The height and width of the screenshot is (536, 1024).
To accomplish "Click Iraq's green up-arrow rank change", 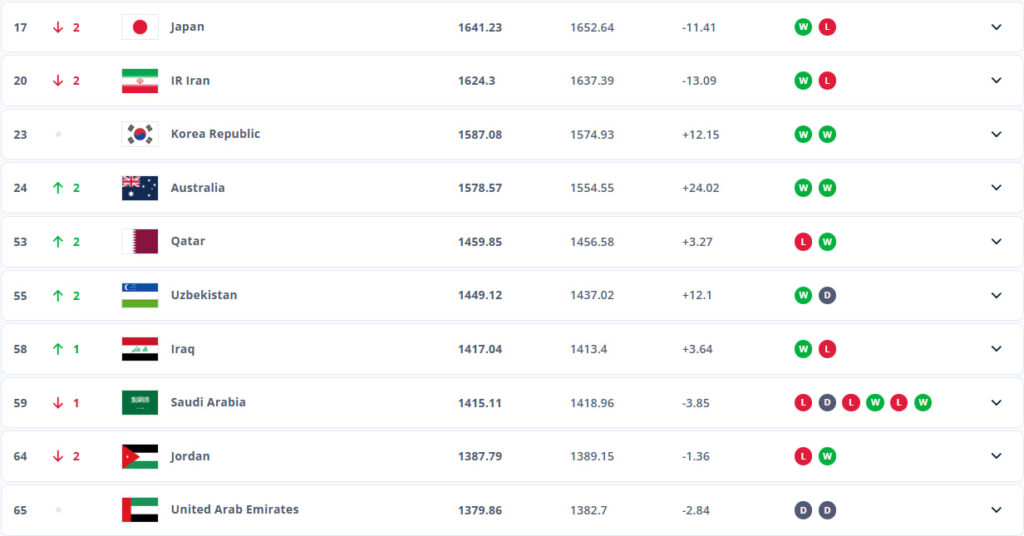I will pyautogui.click(x=66, y=349).
